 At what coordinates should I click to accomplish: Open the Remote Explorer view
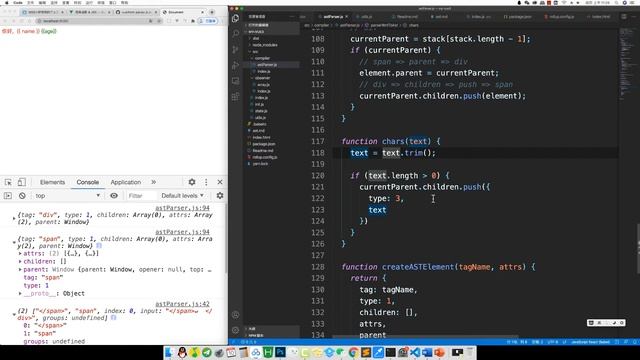pos(236,81)
